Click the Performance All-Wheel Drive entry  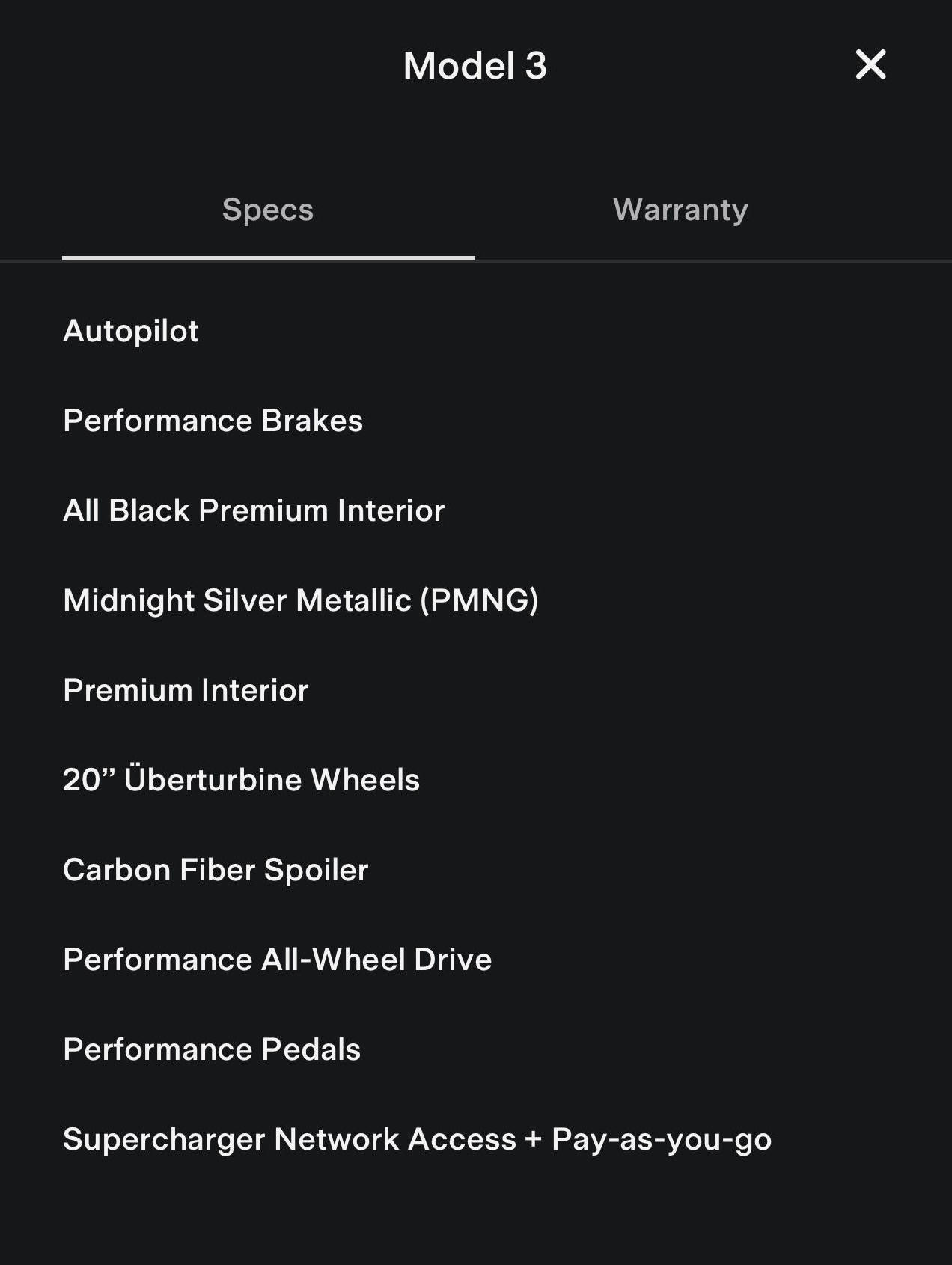277,960
